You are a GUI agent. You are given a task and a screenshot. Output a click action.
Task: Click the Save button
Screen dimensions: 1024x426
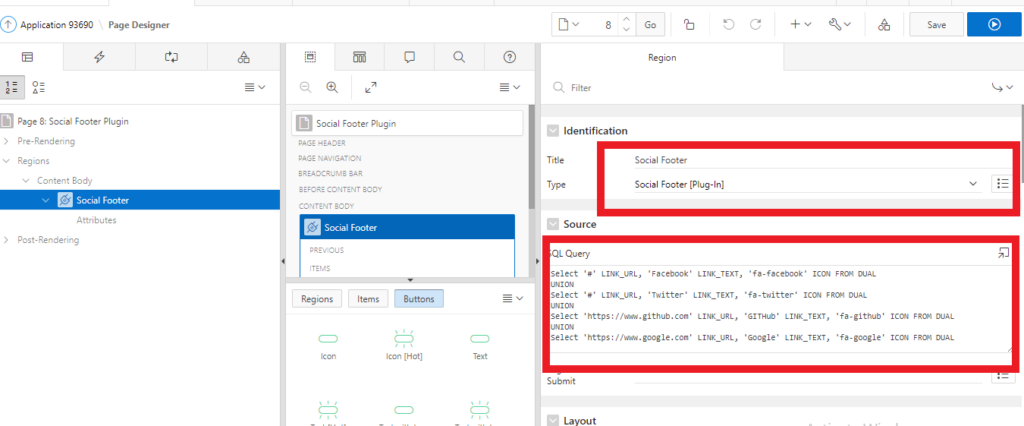point(936,24)
